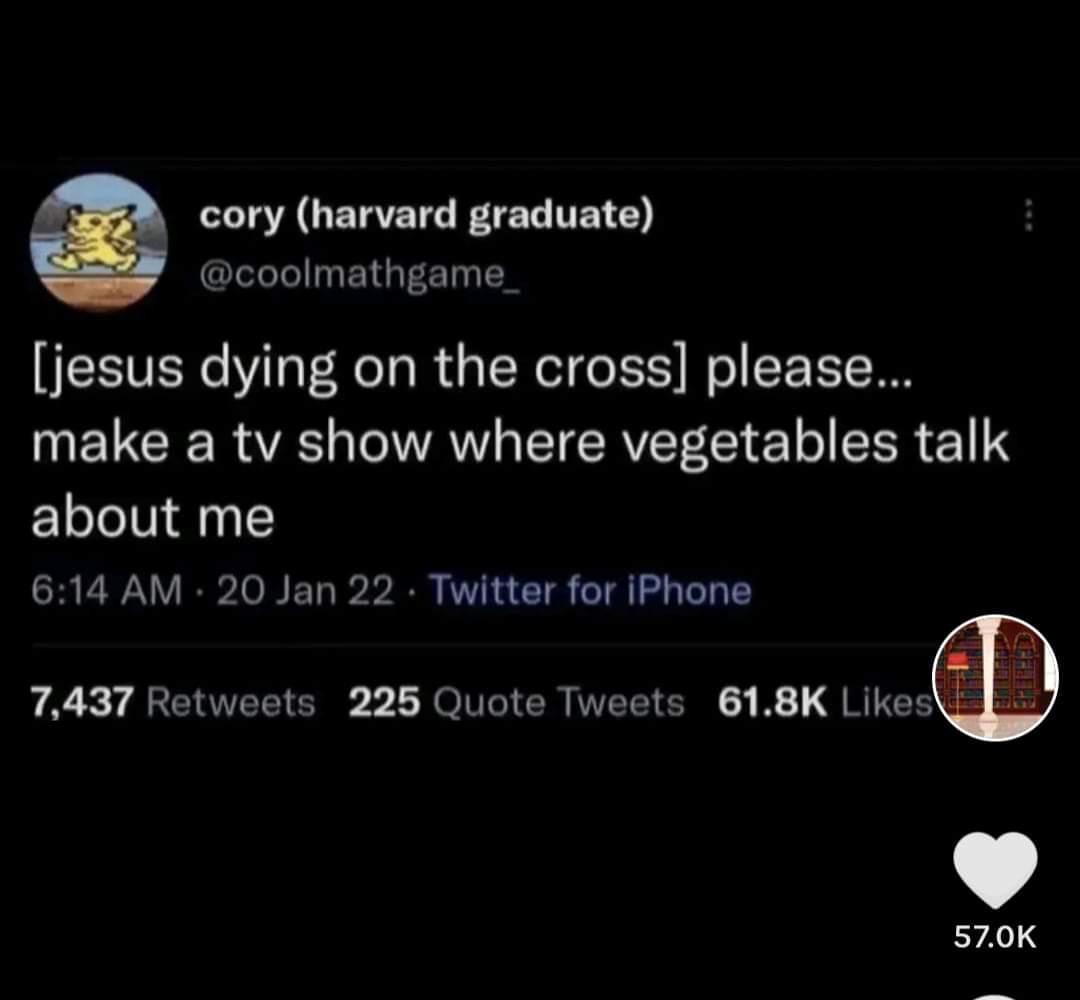
Task: View the 7,437 Retweets list
Action: [x=173, y=703]
